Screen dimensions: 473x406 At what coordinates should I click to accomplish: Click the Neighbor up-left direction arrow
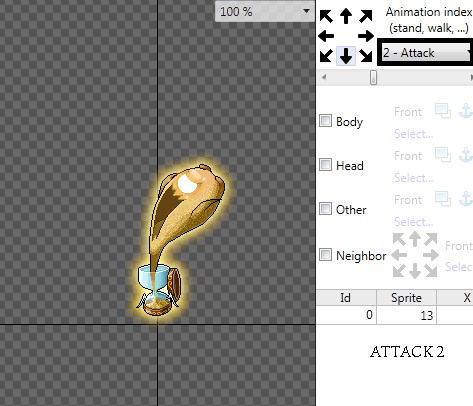[x=399, y=239]
